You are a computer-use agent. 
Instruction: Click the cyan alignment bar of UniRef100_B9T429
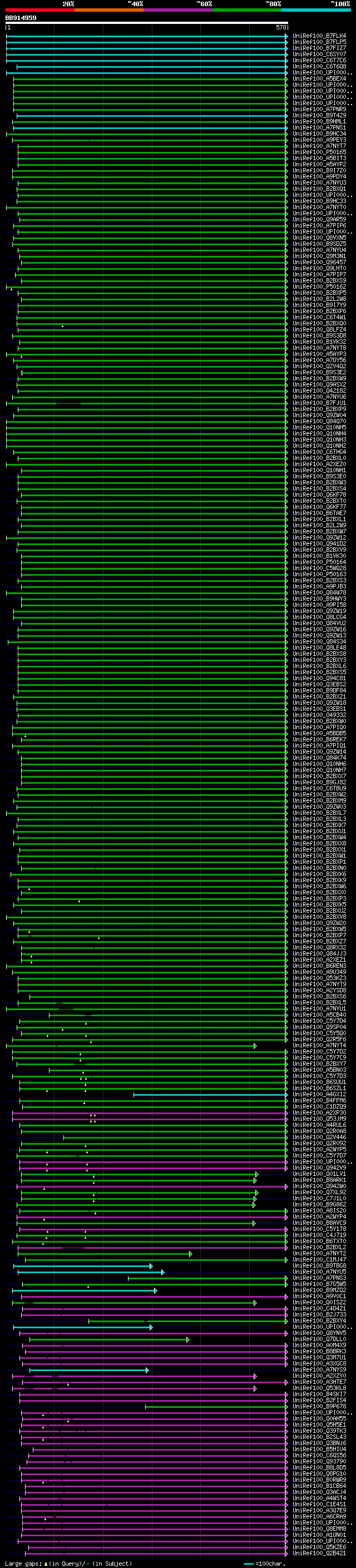(152, 115)
